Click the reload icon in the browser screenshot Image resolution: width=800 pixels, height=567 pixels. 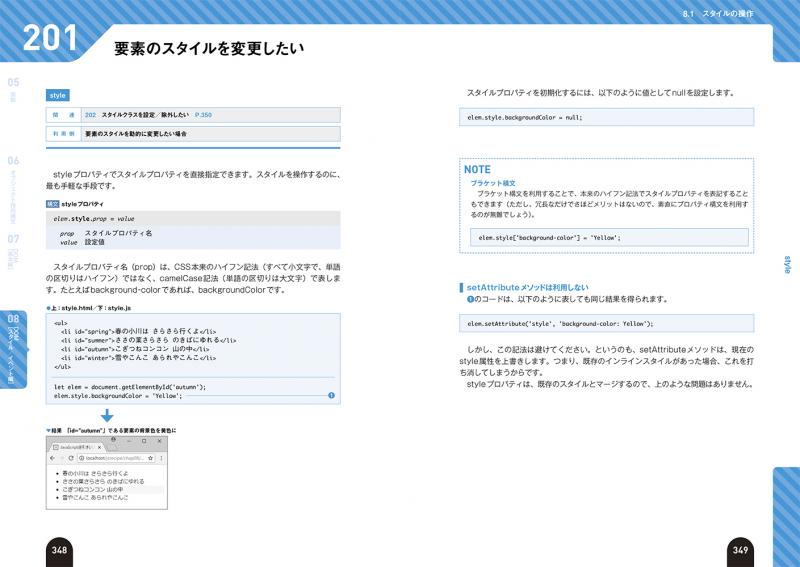(71, 458)
